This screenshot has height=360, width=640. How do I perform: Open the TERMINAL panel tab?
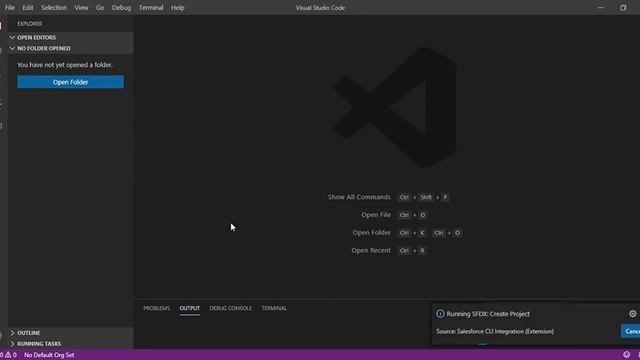[274, 308]
